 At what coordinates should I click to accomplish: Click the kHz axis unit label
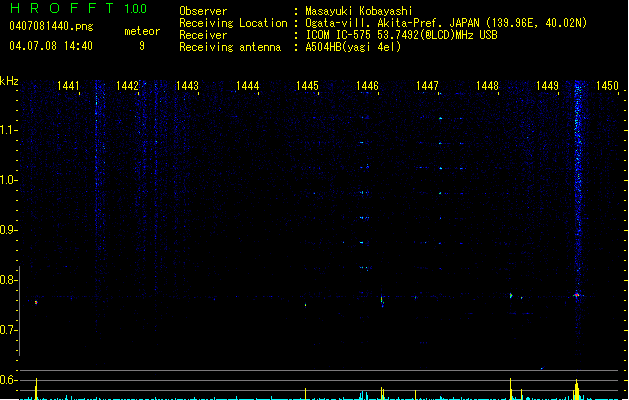(9, 81)
